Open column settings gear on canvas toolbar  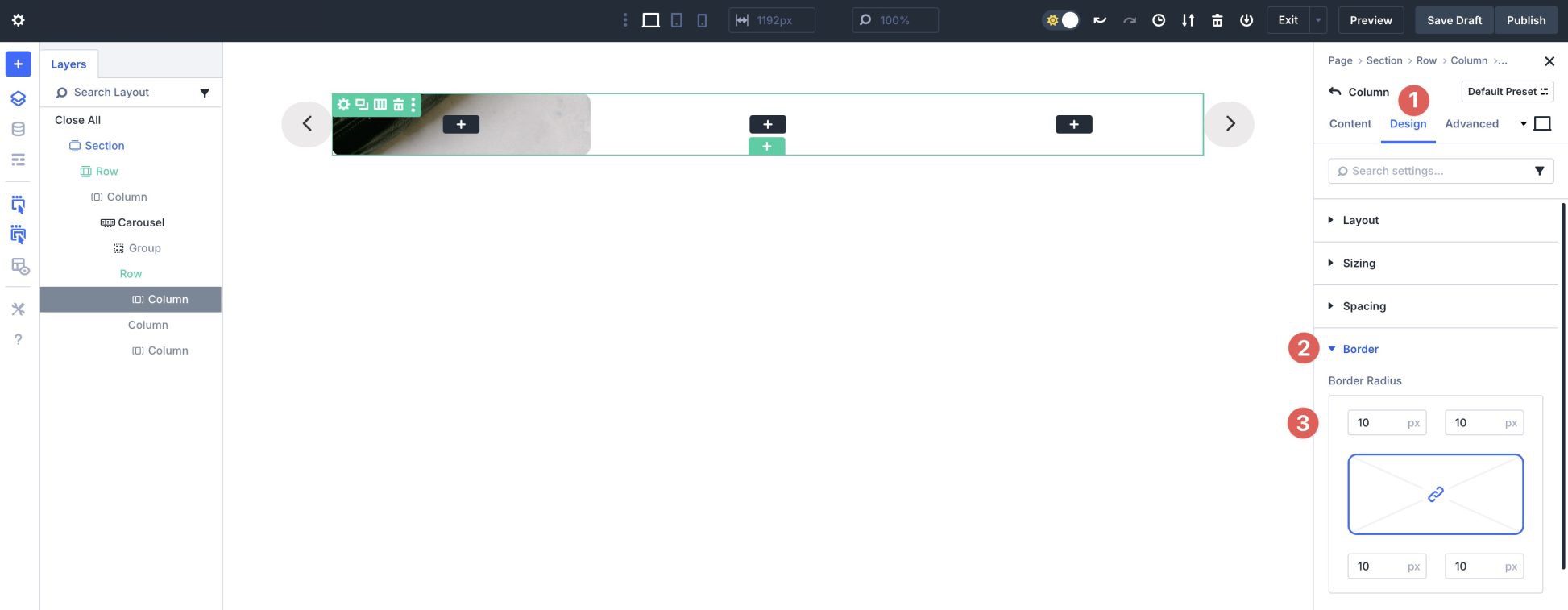343,104
